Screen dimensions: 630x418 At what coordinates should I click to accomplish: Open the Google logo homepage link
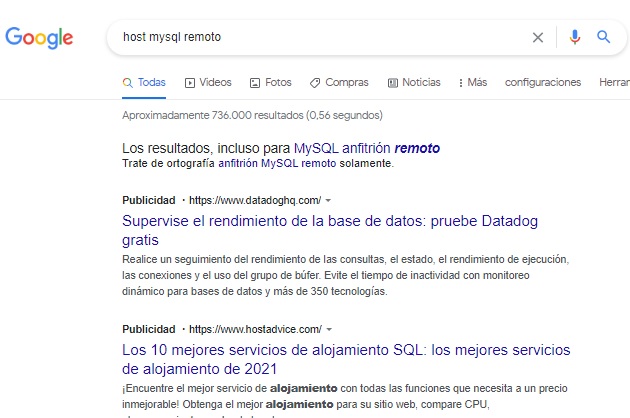pos(39,38)
